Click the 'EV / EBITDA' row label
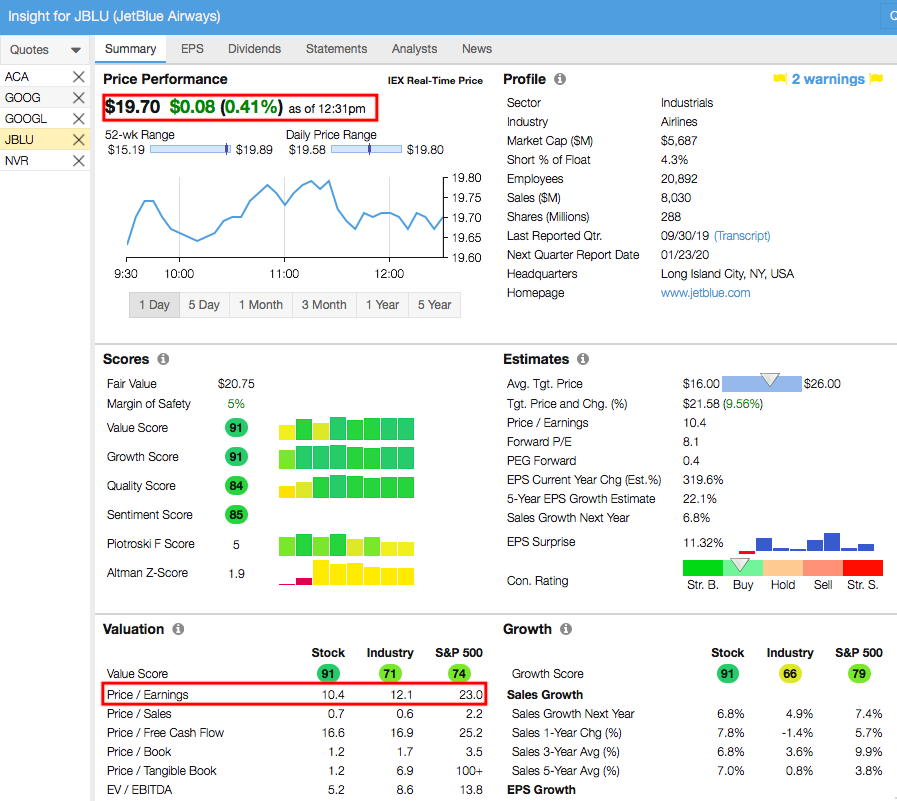Viewport: 897px width, 801px height. 139,790
